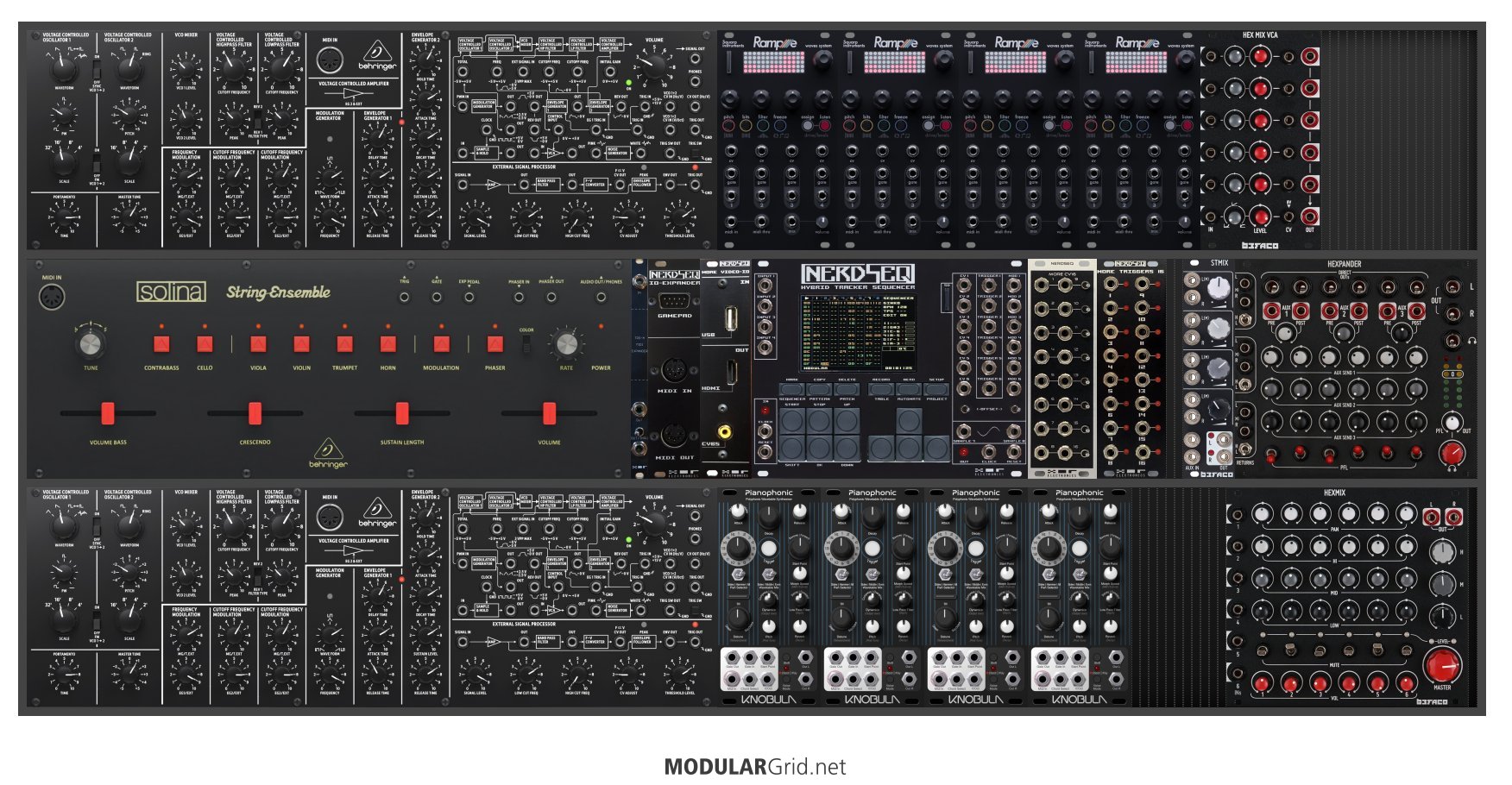
Task: Click the Solina PHASER OUT jack
Action: [x=551, y=297]
